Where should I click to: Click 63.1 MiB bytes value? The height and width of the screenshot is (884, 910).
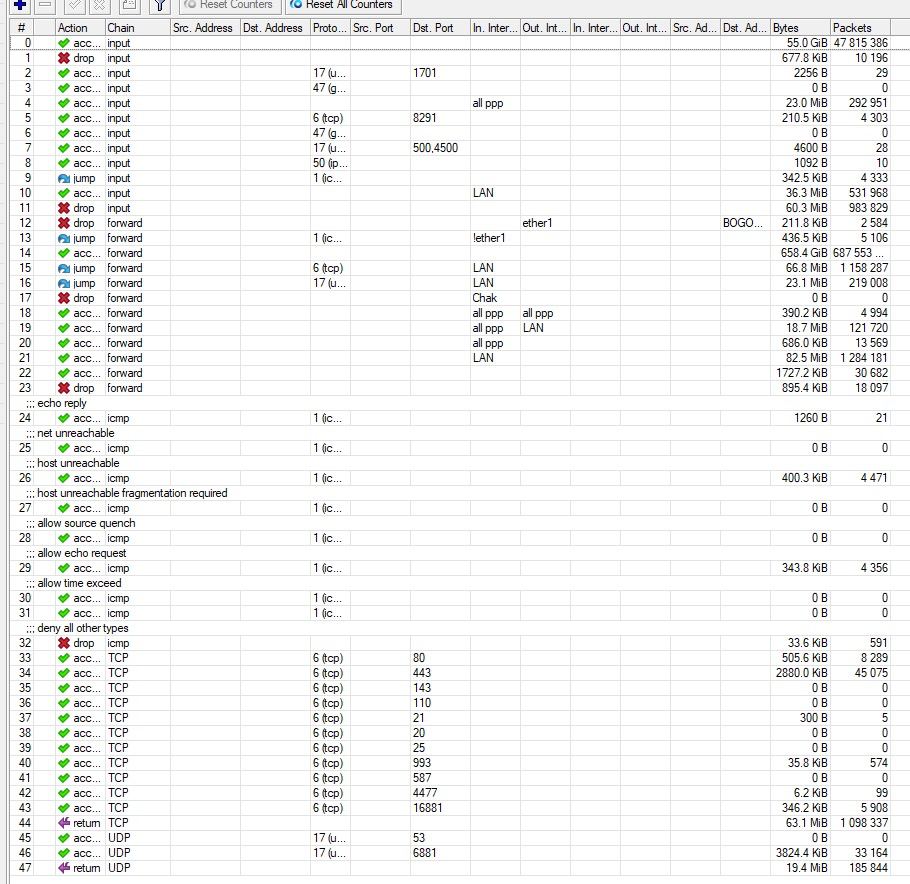(x=807, y=823)
